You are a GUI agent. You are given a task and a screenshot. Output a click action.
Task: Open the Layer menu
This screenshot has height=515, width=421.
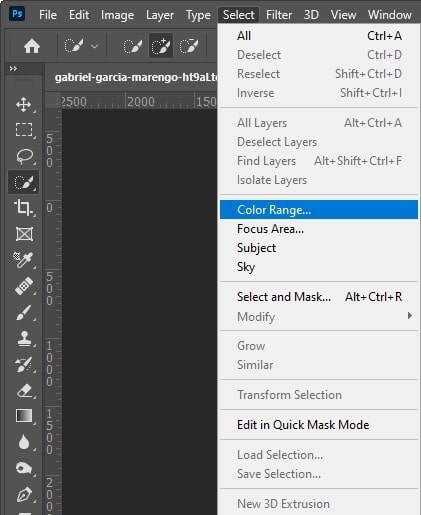click(x=160, y=15)
